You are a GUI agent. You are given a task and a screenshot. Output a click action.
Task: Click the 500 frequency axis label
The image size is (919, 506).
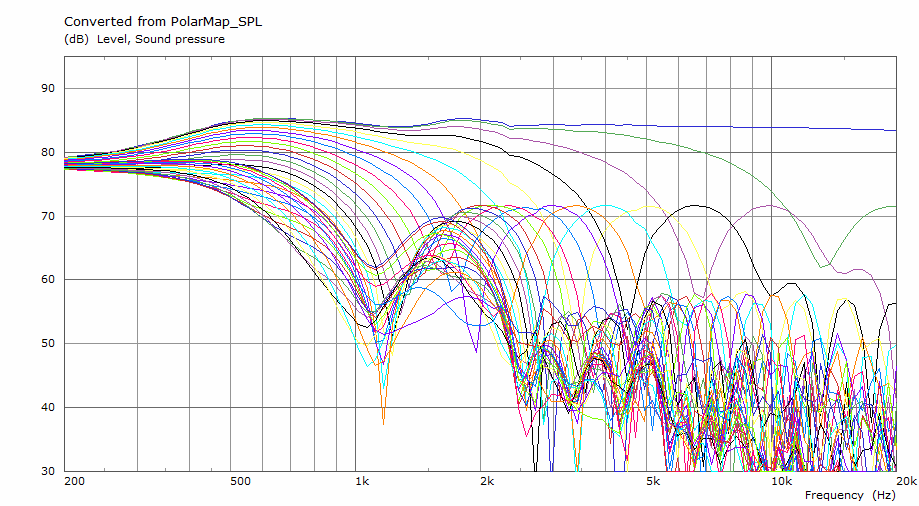pyautogui.click(x=240, y=481)
